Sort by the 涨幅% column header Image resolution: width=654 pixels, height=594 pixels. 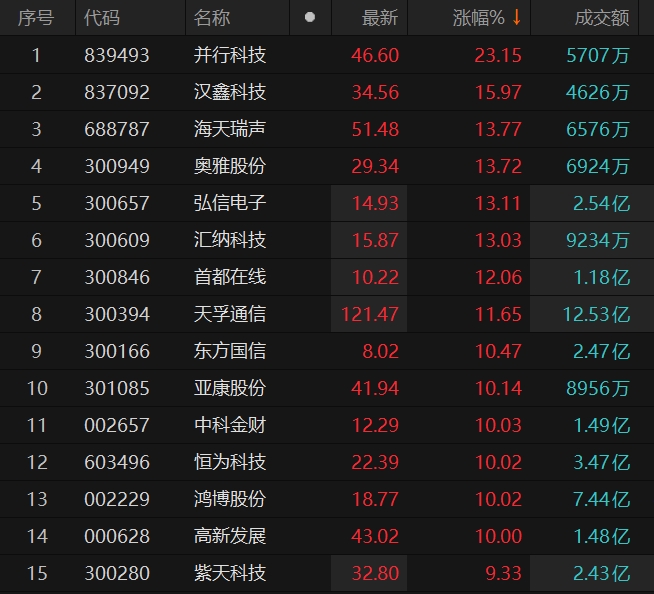[478, 18]
